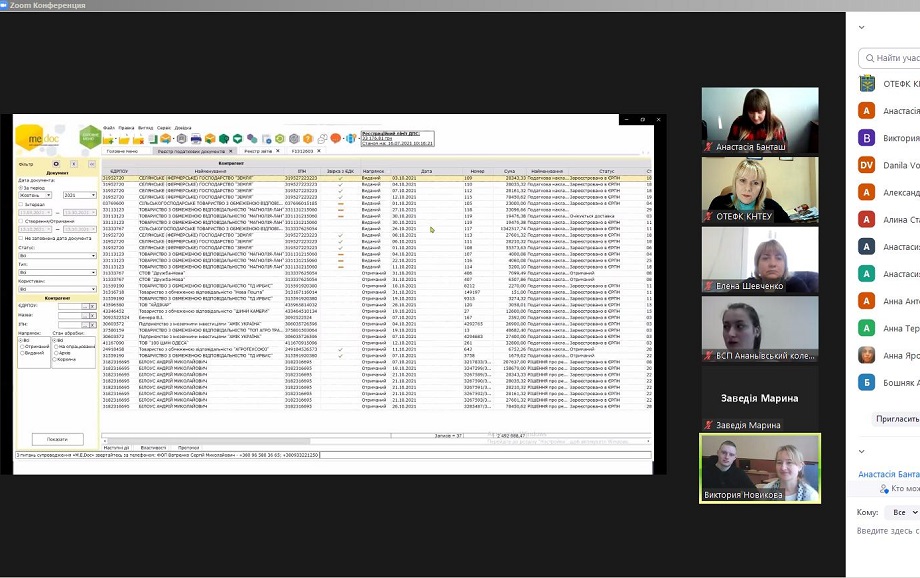Click the filter reset circle icon beside Фільтр
The height and width of the screenshot is (578, 920).
[56, 164]
